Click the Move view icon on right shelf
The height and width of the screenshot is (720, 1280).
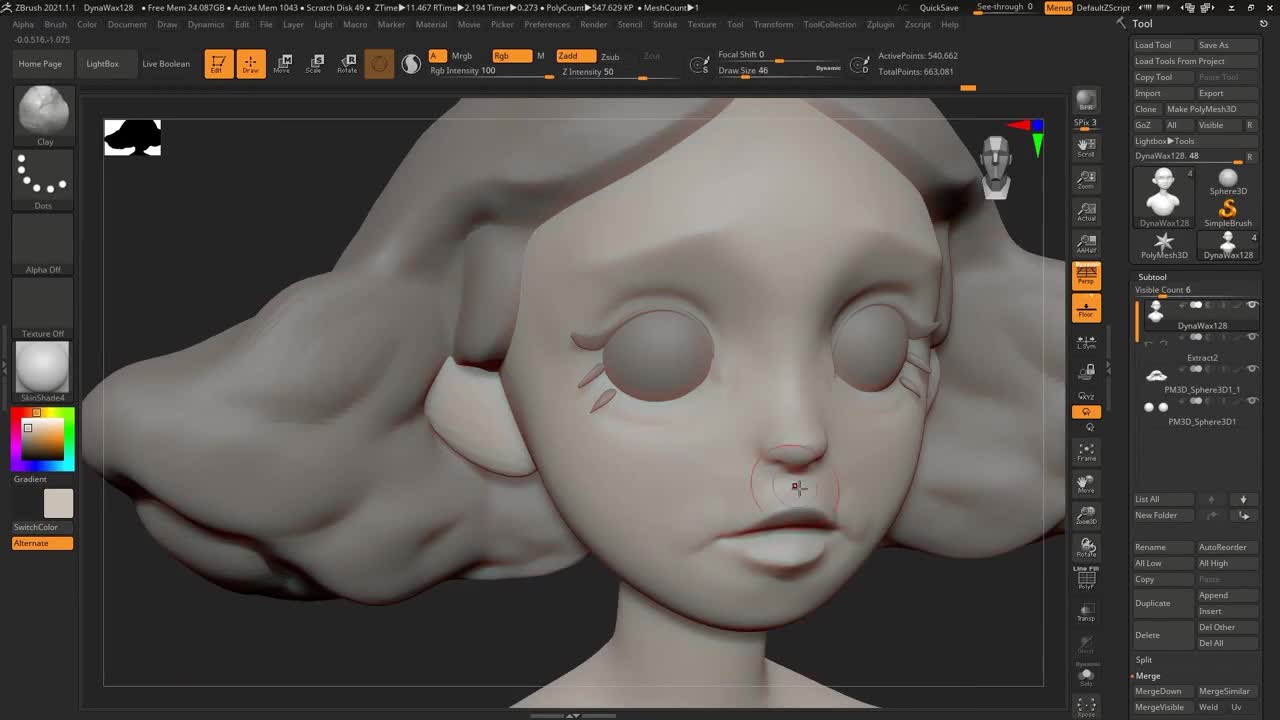1086,484
